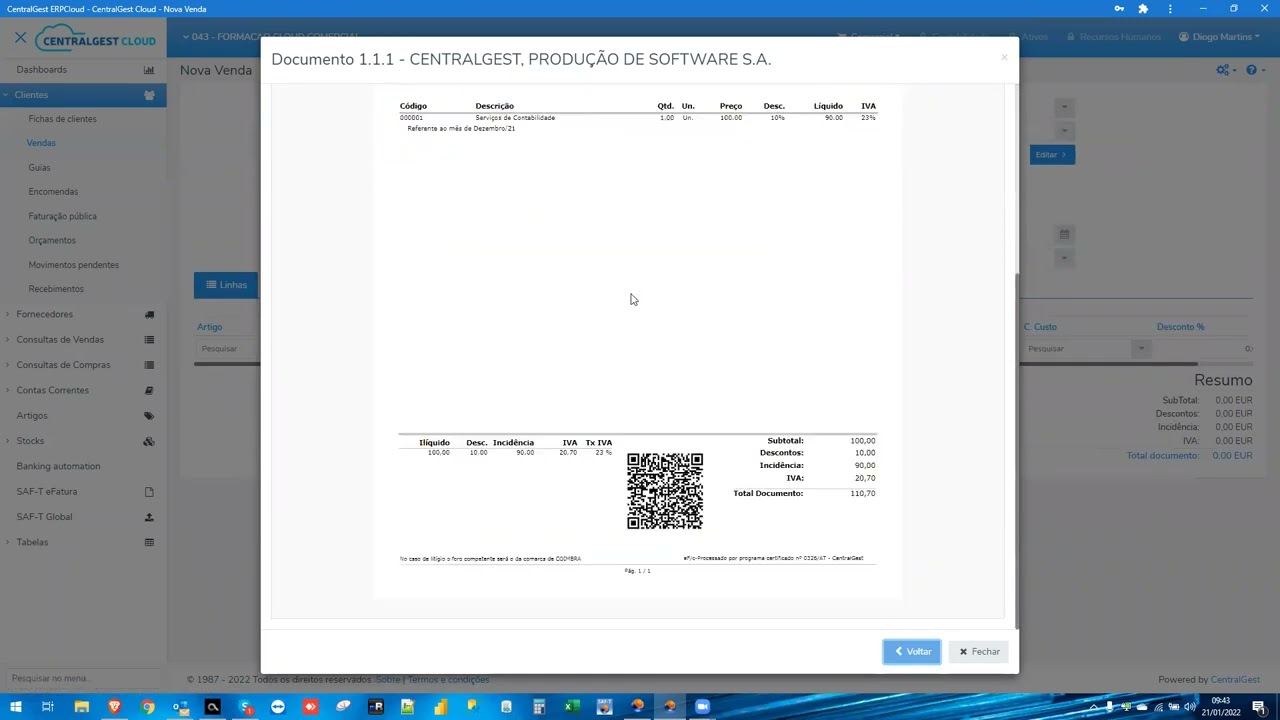Open Zoom from the taskbar

tap(702, 707)
